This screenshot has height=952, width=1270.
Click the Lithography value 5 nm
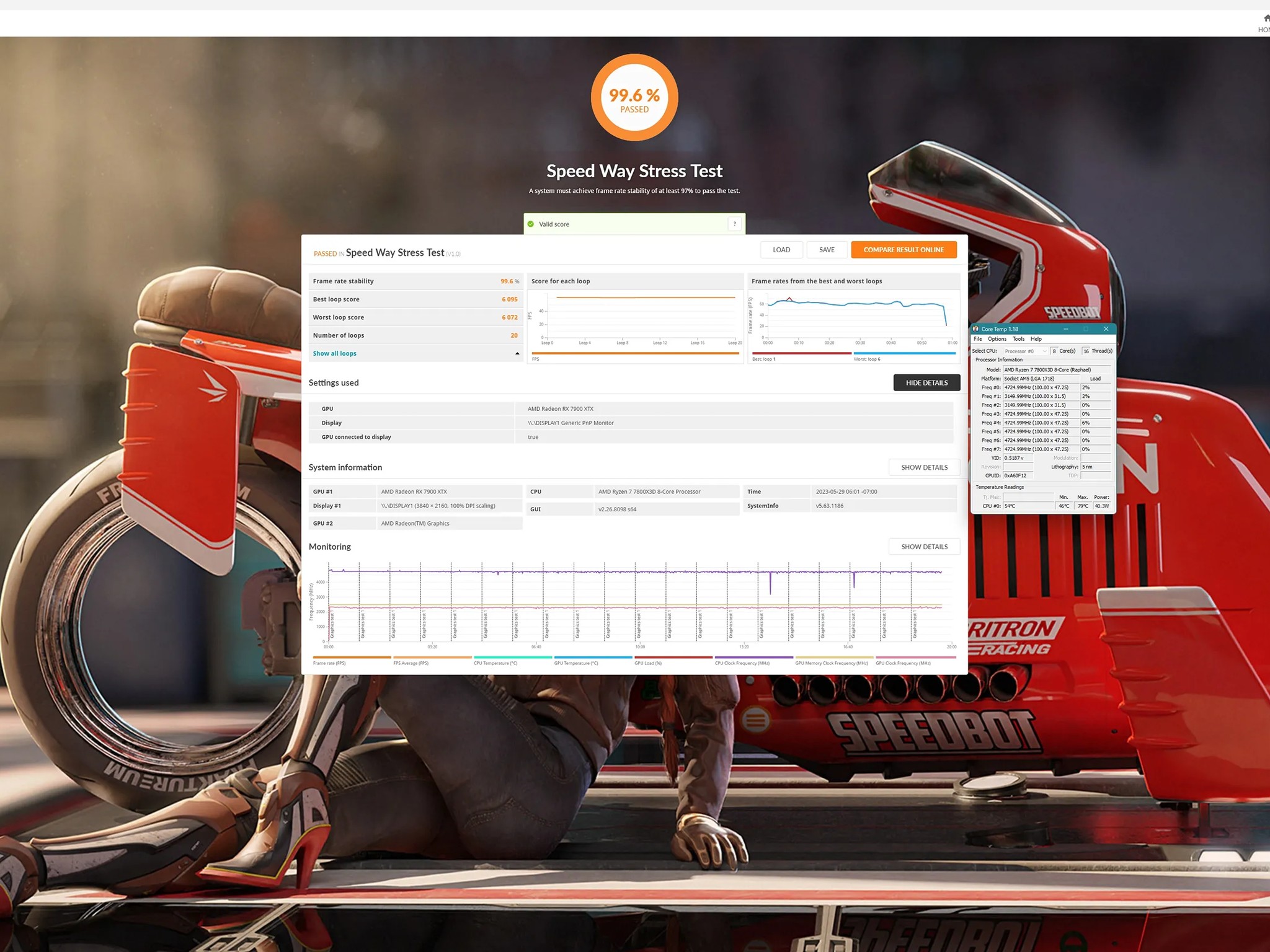[1095, 467]
